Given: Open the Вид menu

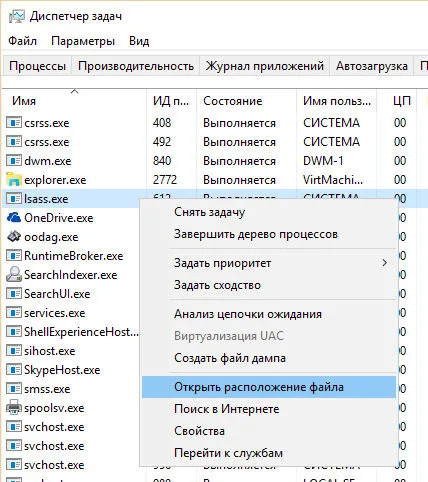Looking at the screenshot, I should 139,41.
